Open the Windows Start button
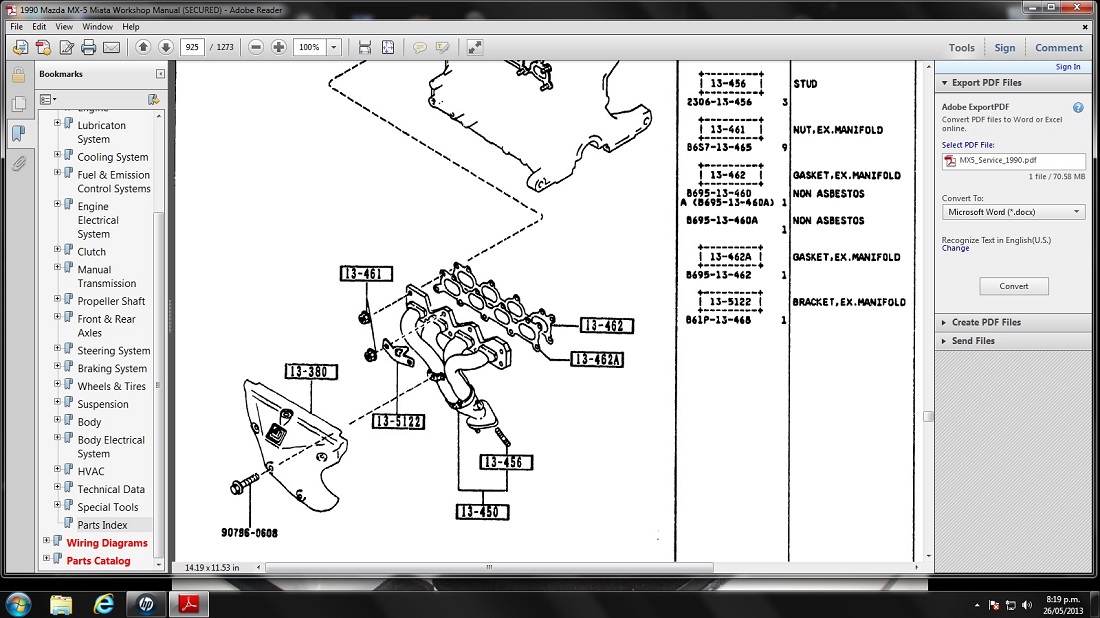Viewport: 1100px width, 618px height. (x=18, y=604)
